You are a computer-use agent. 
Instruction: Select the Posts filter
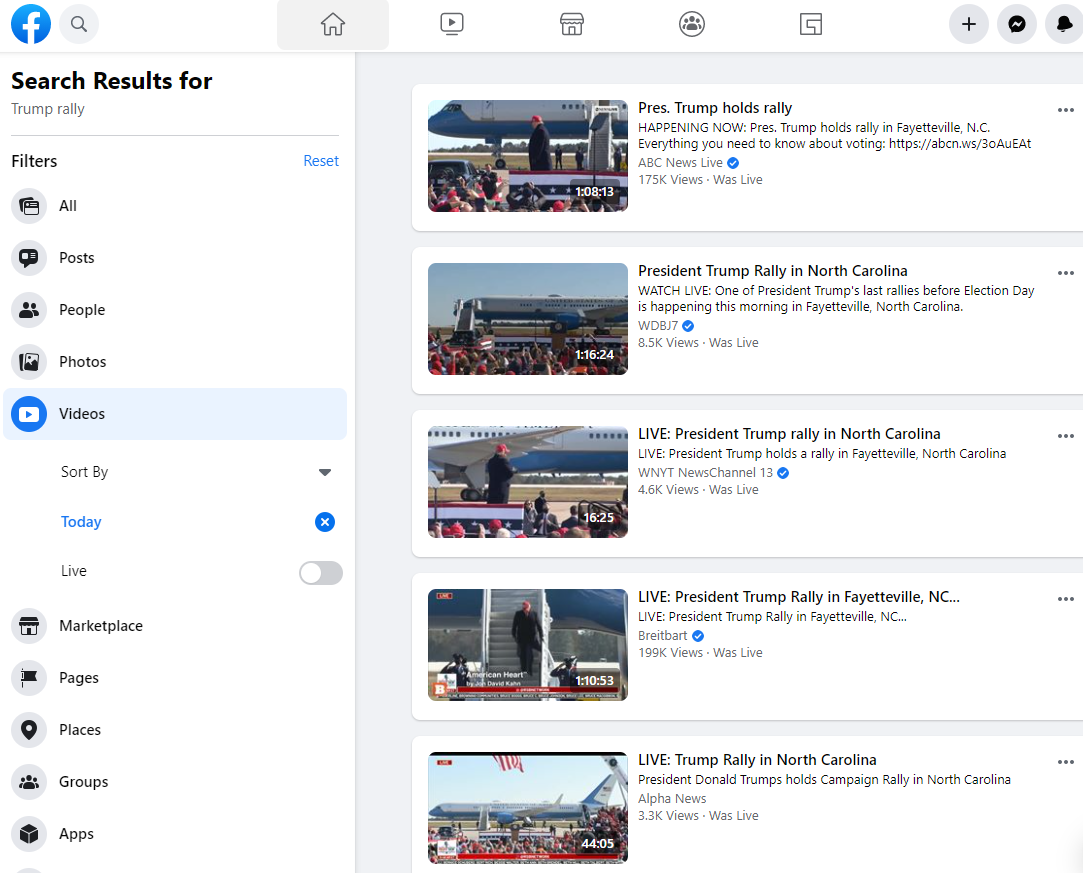point(175,258)
